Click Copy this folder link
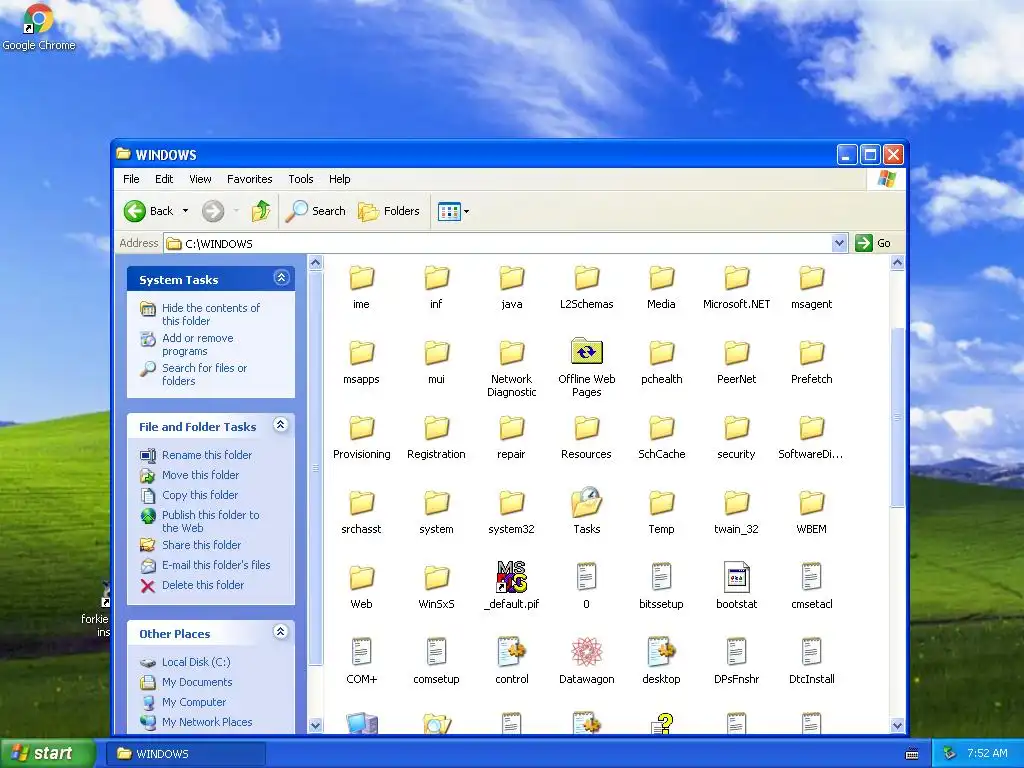The width and height of the screenshot is (1024, 768). (x=200, y=495)
